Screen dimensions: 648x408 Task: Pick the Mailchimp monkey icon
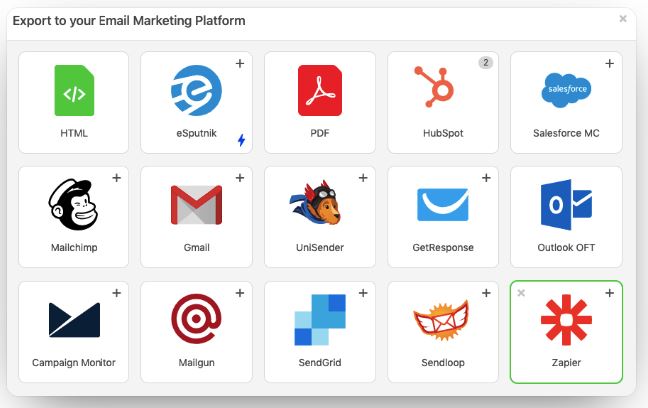tap(74, 204)
